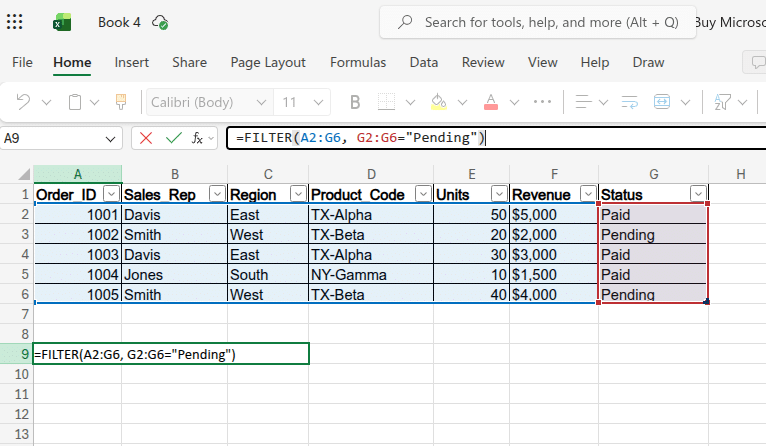The width and height of the screenshot is (766, 446).
Task: Open the Calibri font name dropdown
Action: pyautogui.click(x=261, y=102)
